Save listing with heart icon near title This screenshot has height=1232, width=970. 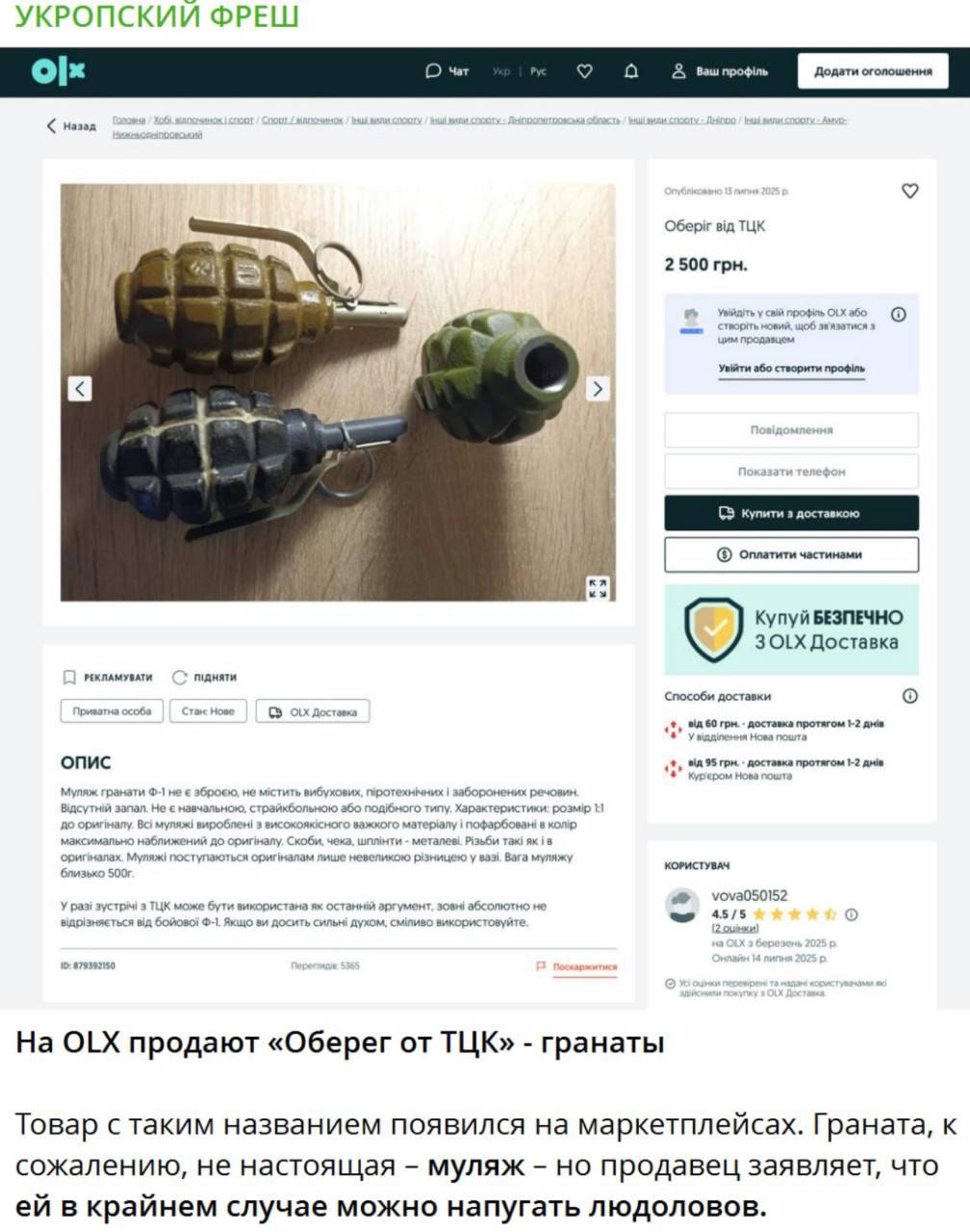909,191
